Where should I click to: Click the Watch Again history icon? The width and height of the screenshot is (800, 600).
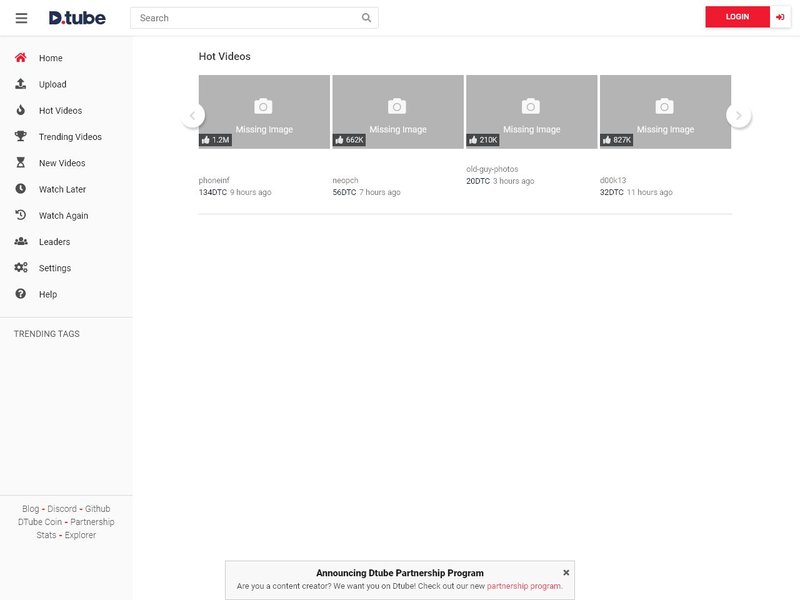pos(21,215)
